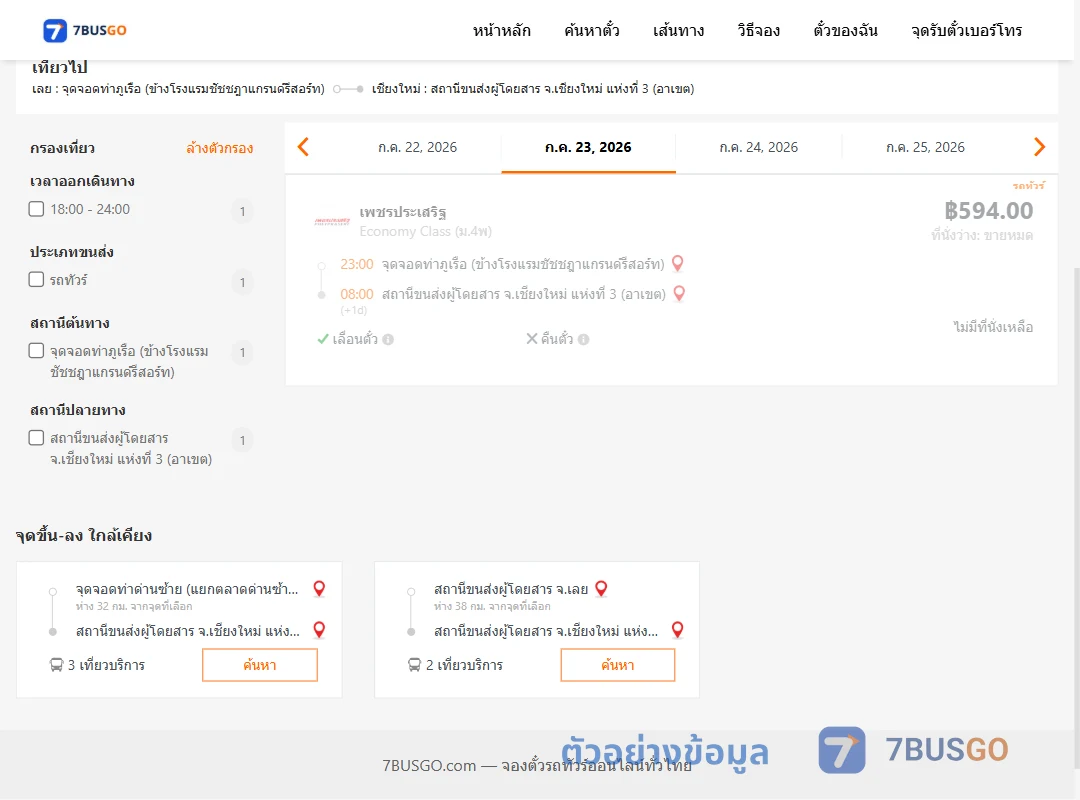Select the ก.ค. 24, 2026 date tab

[x=758, y=147]
